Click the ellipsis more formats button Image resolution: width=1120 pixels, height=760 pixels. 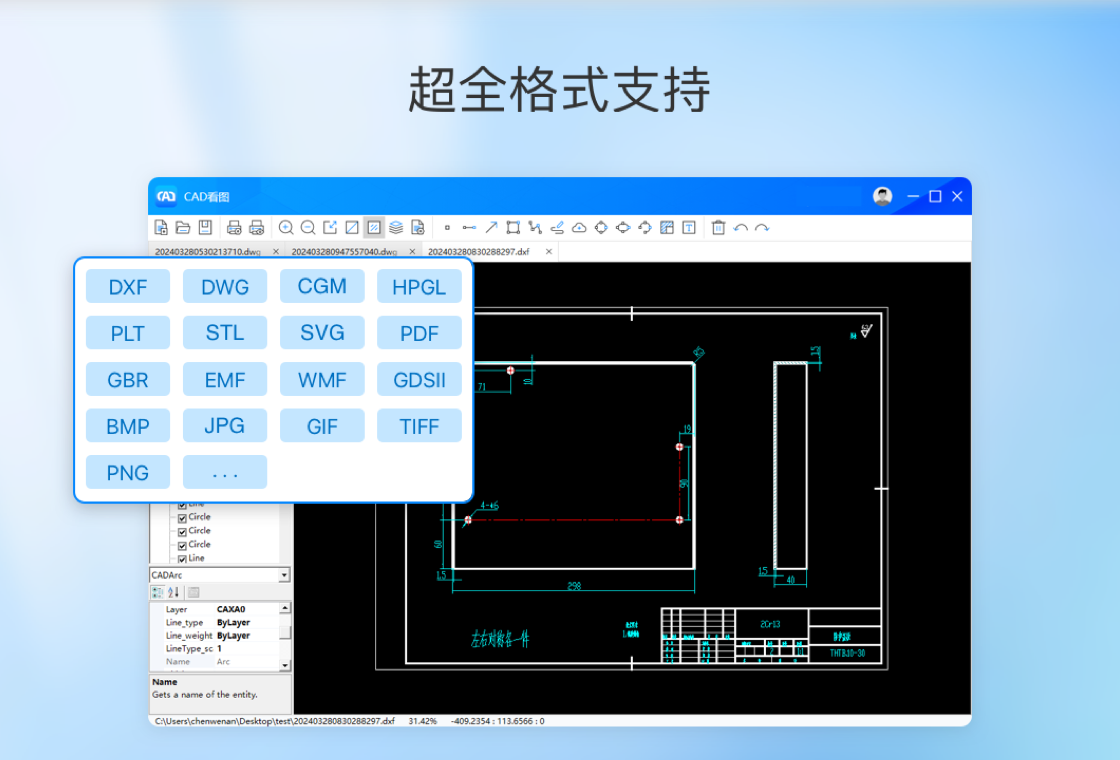point(225,472)
